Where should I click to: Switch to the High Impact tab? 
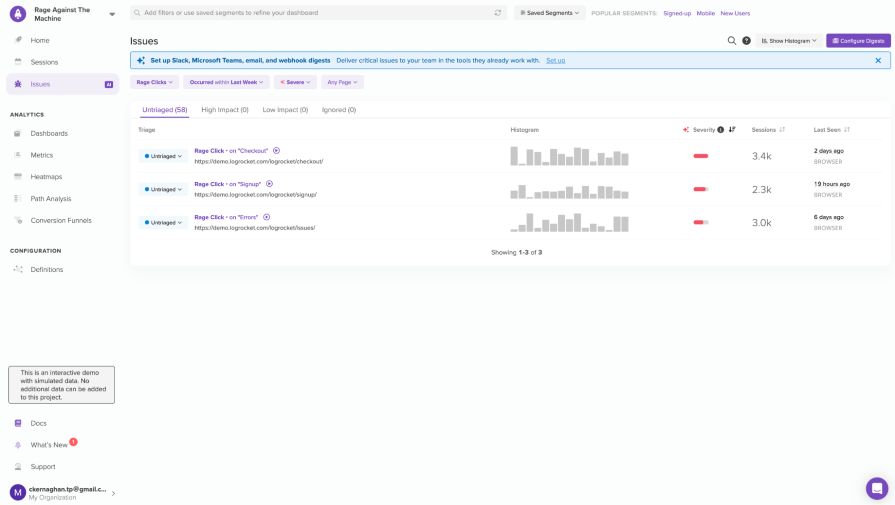coord(224,110)
